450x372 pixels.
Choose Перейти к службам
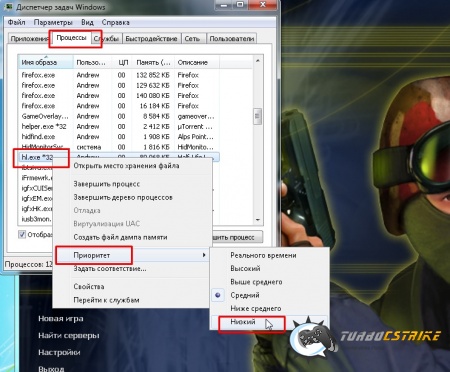pyautogui.click(x=106, y=300)
